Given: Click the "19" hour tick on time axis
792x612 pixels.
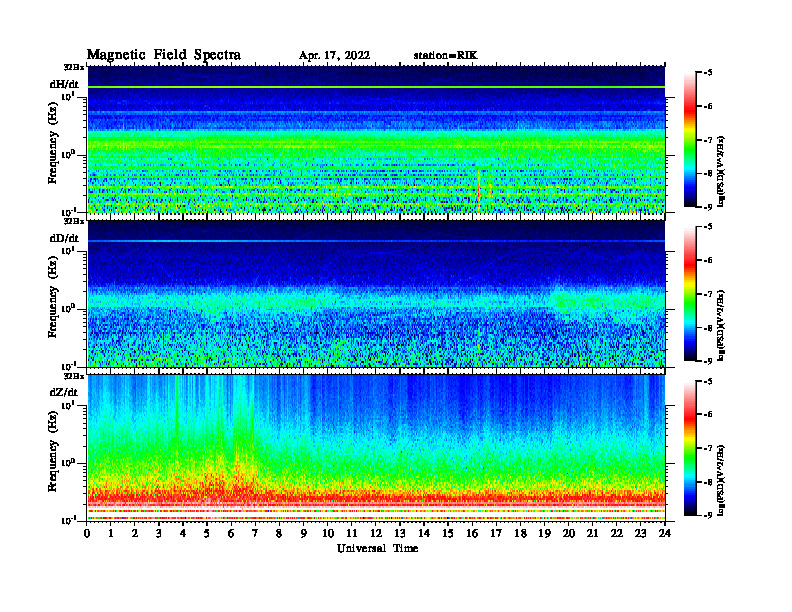Looking at the screenshot, I should [544, 533].
